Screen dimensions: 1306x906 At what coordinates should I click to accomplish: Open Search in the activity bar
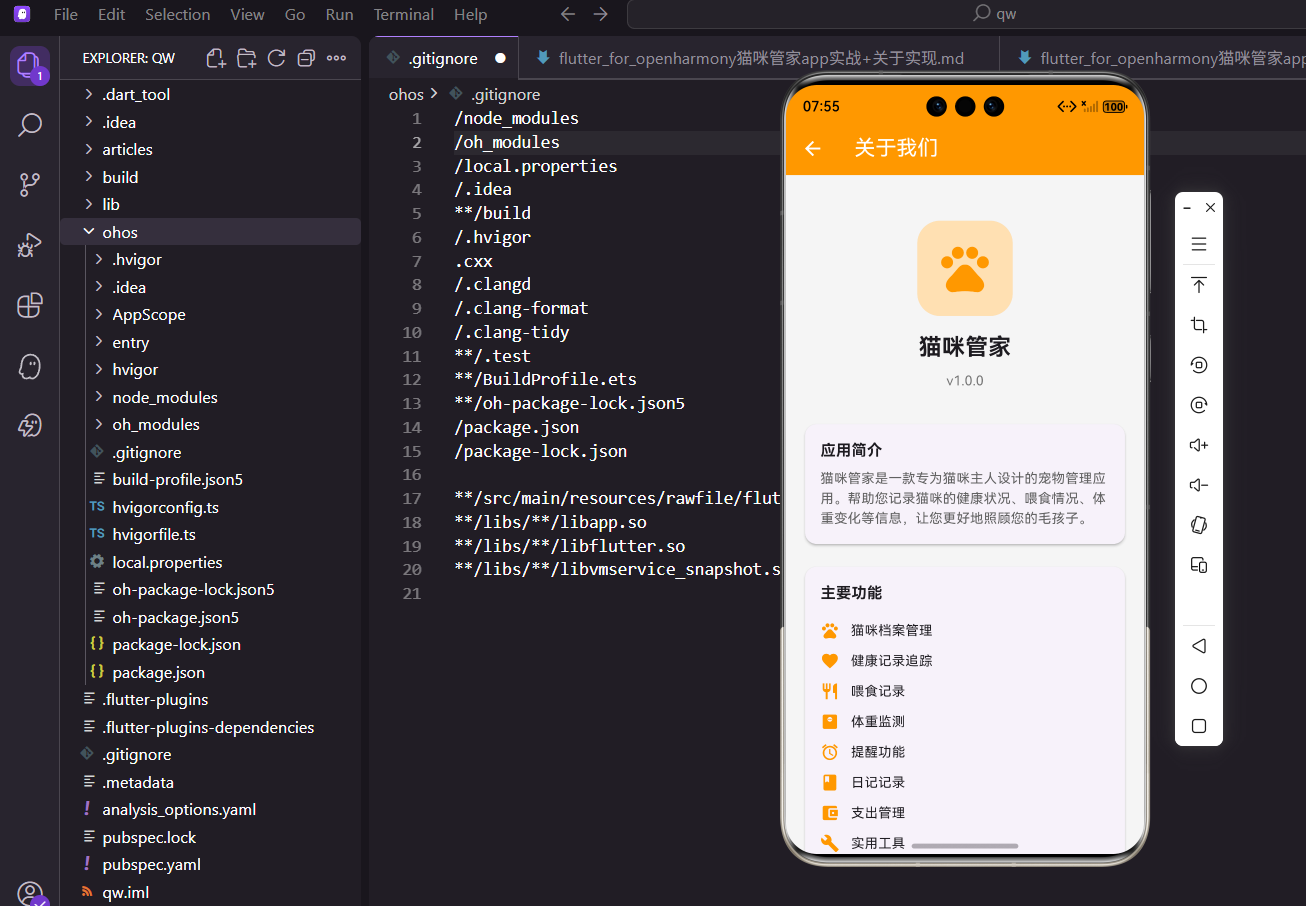[29, 124]
